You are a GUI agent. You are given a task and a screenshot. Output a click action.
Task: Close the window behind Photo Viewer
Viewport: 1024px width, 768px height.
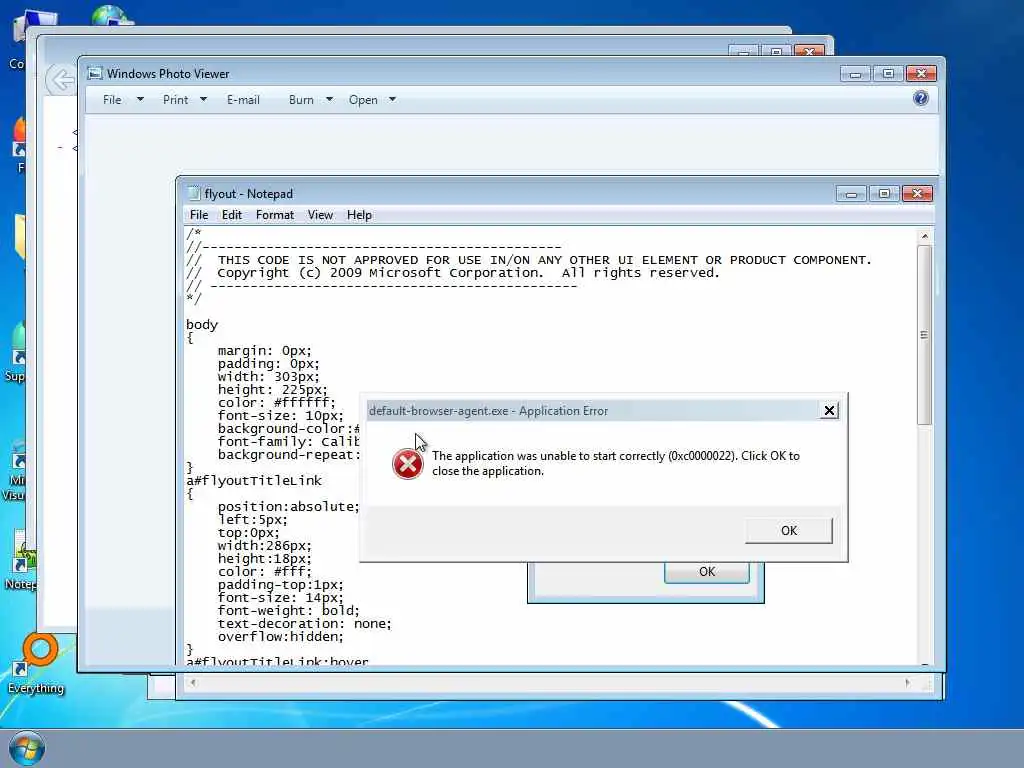808,52
